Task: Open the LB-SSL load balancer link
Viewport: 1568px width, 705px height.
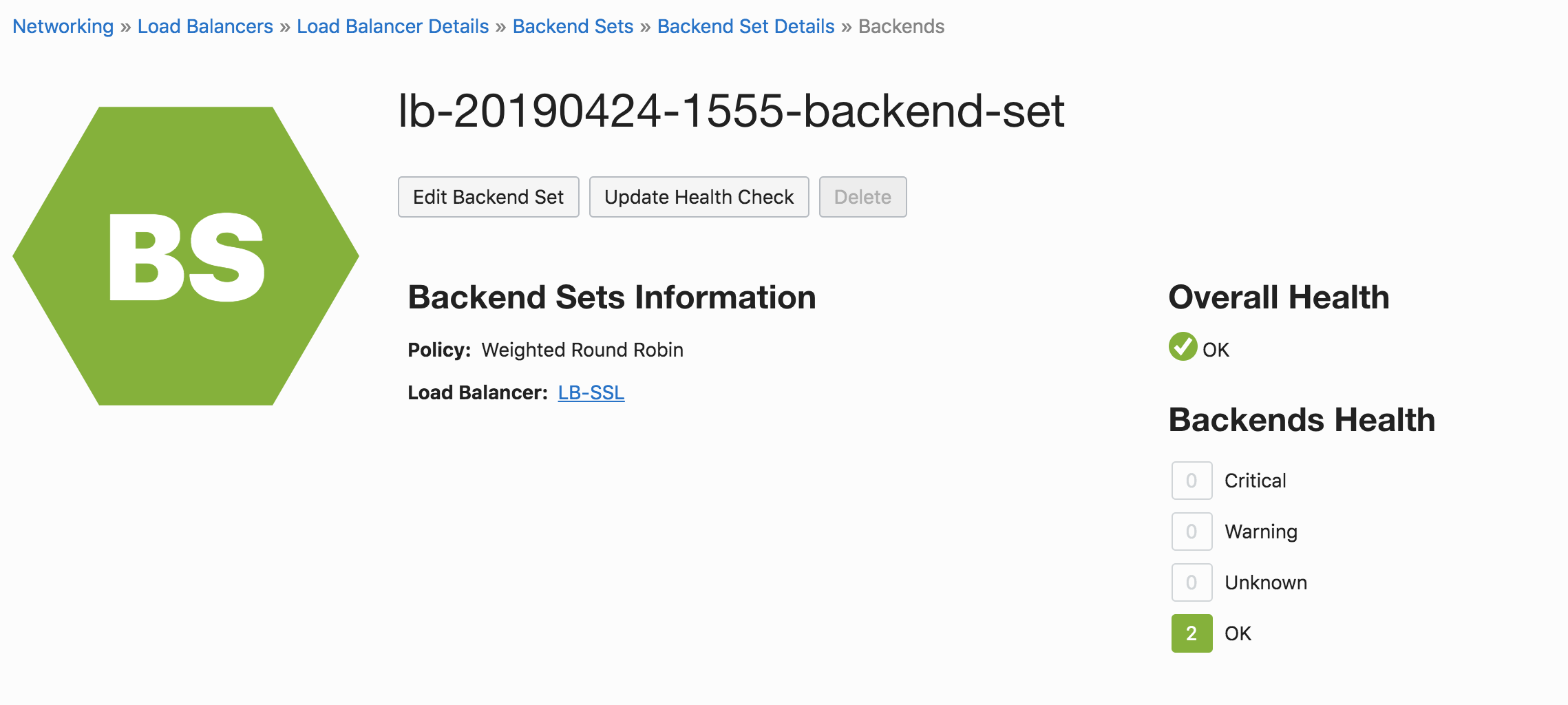Action: pos(591,392)
